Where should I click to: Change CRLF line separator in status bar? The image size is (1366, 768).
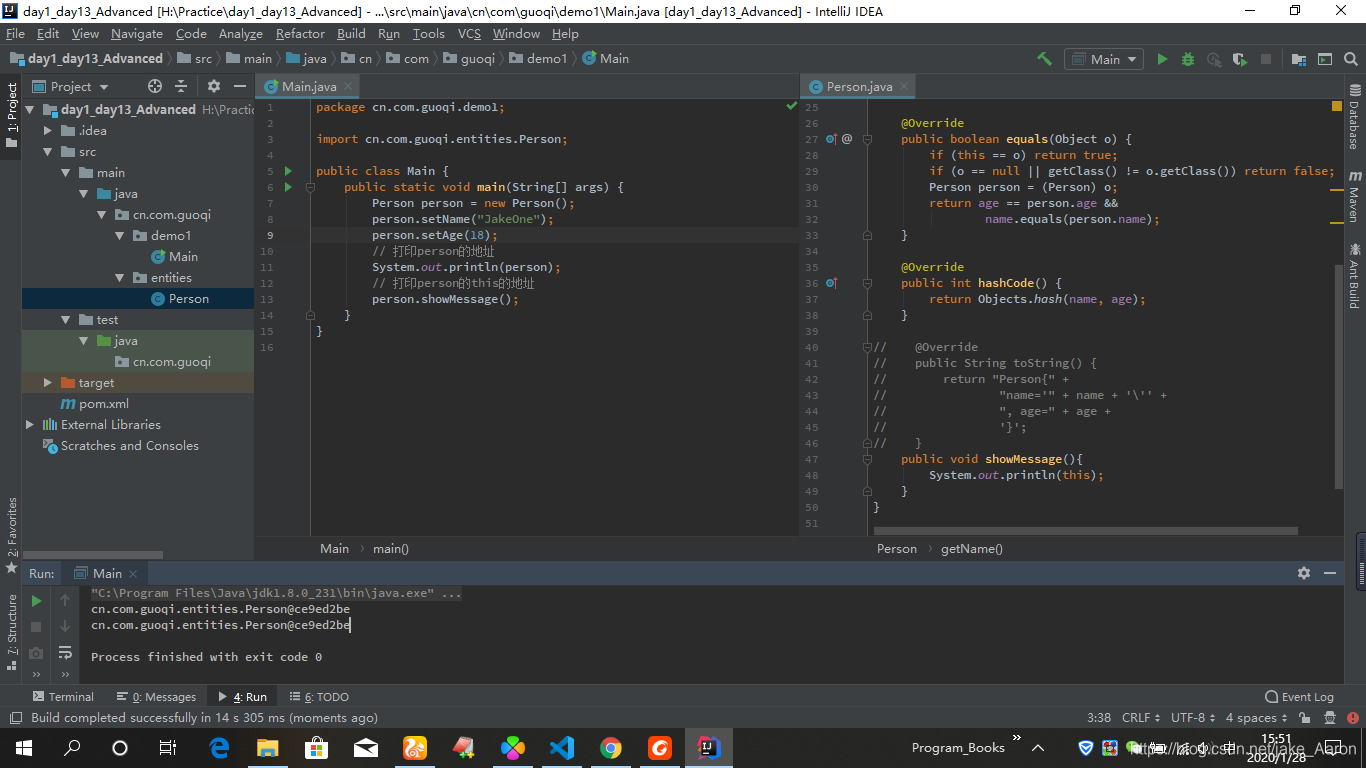(x=1141, y=718)
